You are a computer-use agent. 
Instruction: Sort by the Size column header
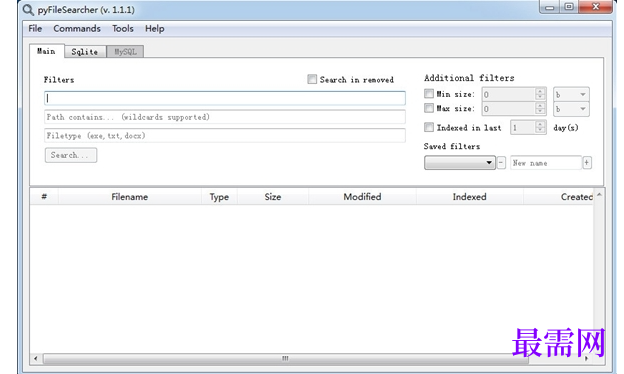(x=273, y=197)
